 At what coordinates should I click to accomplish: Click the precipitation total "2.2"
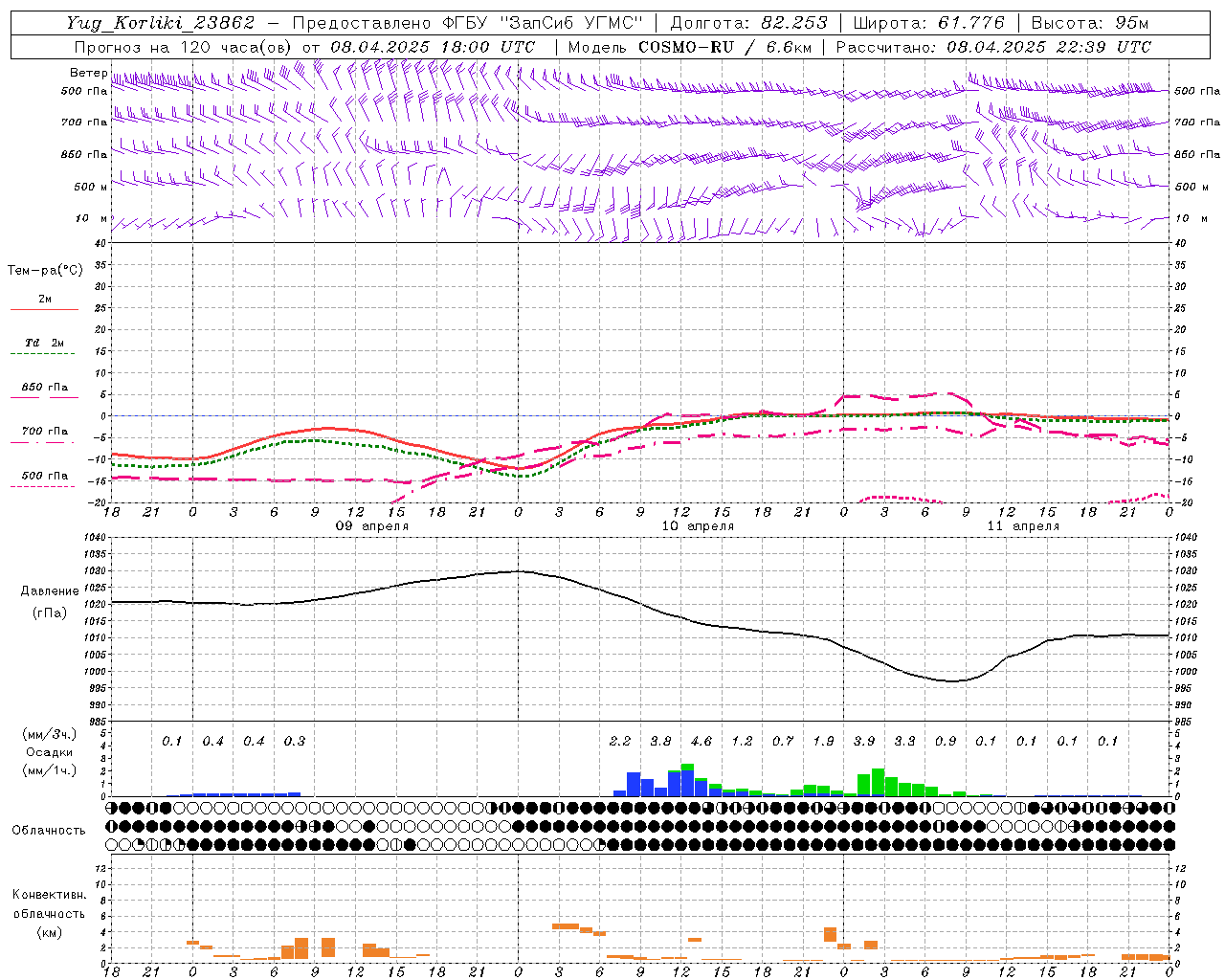(x=620, y=742)
